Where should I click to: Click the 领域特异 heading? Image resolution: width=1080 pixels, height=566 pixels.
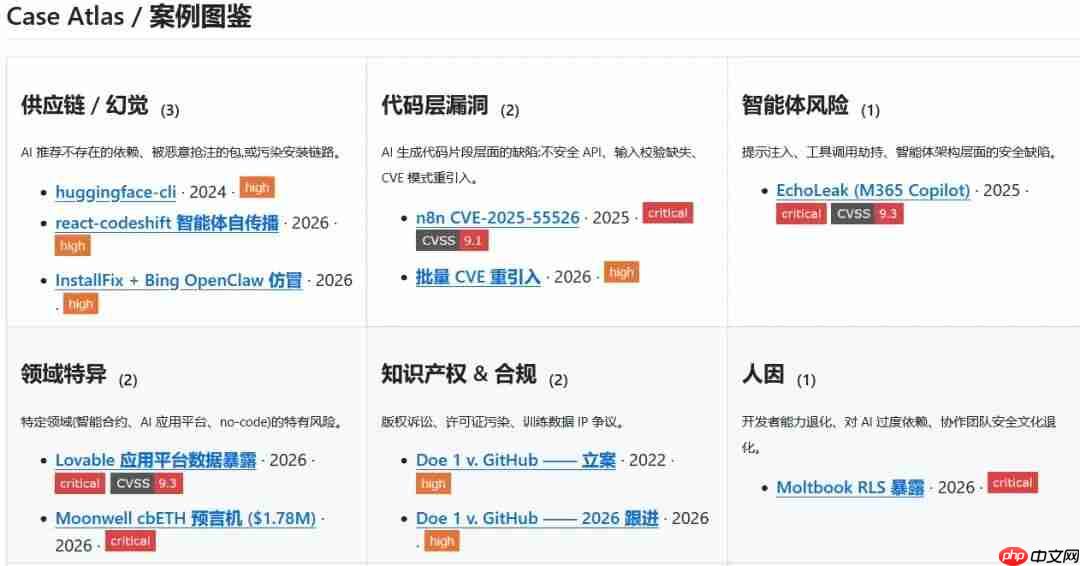coord(63,374)
